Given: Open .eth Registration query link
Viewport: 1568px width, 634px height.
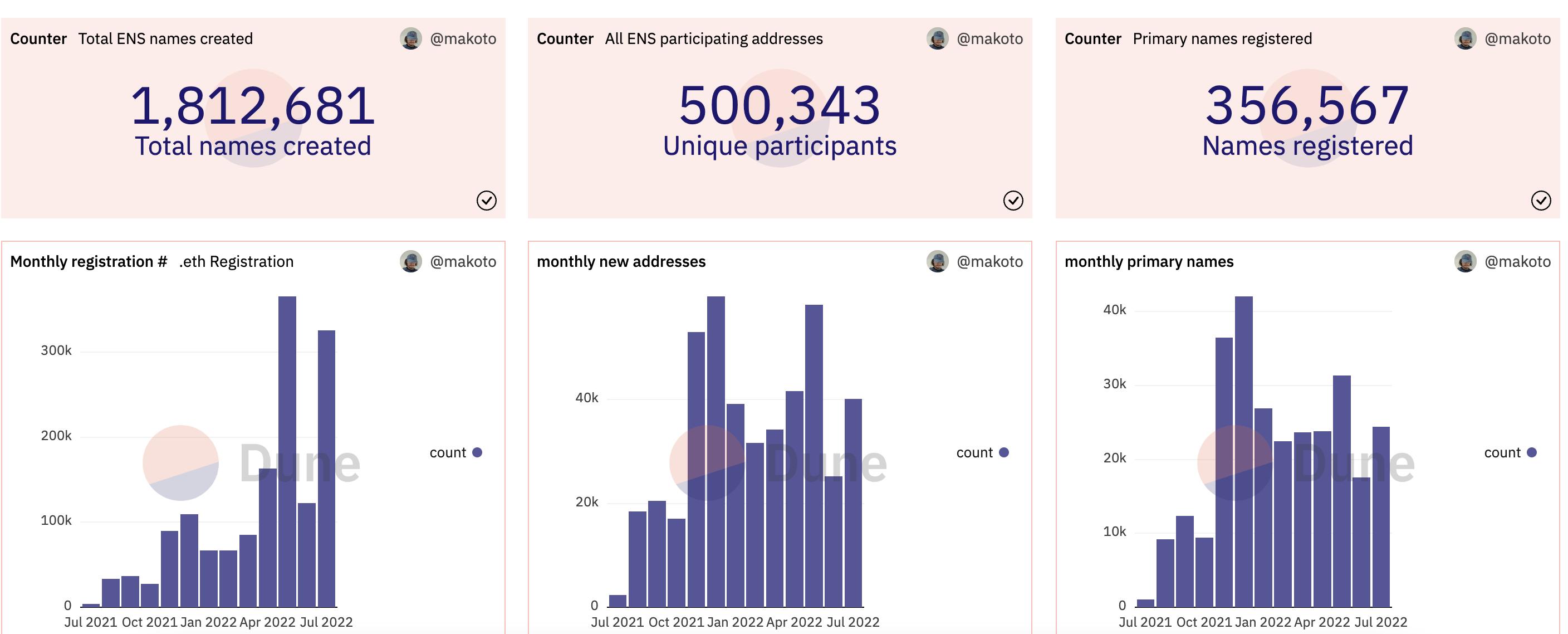Looking at the screenshot, I should pos(236,261).
